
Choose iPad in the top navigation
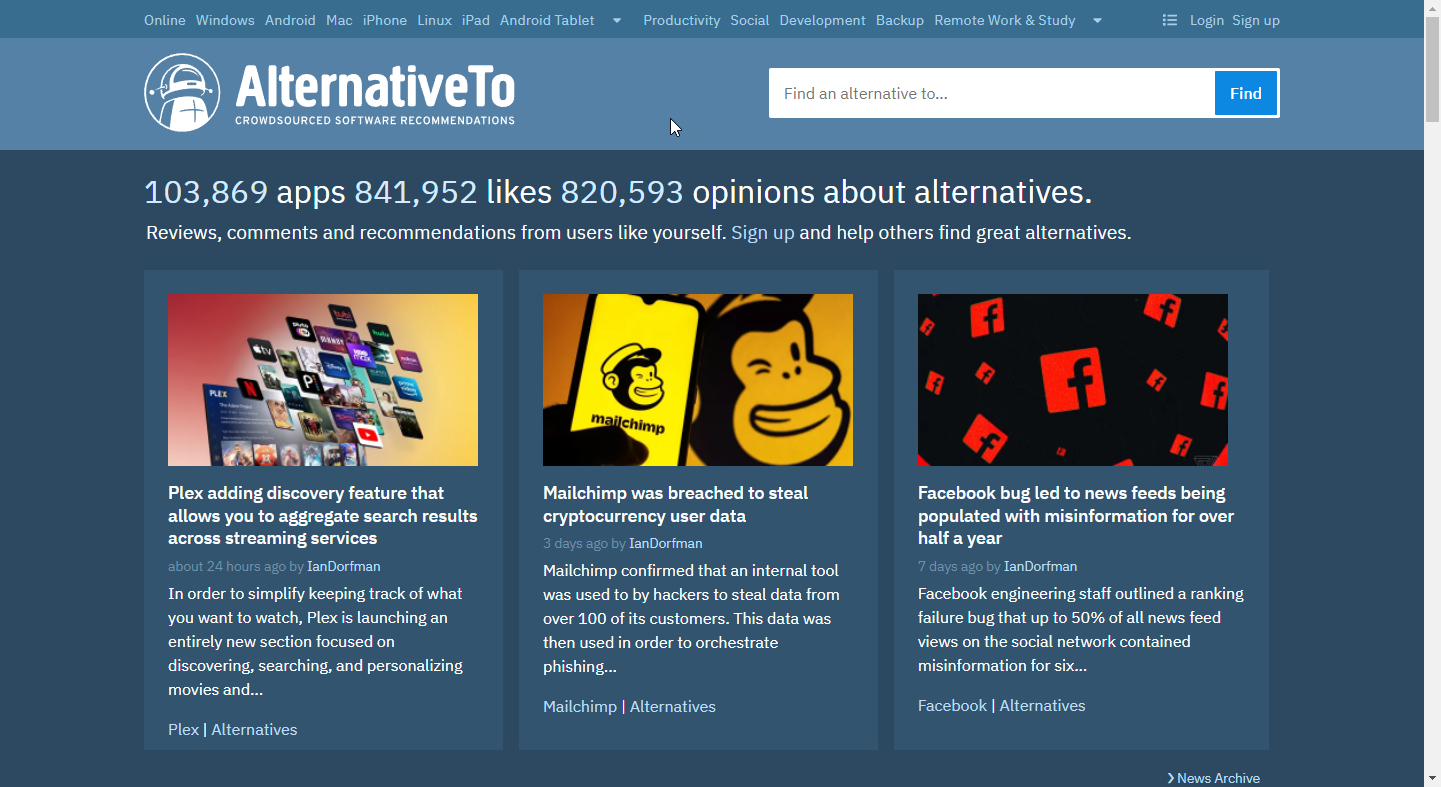(476, 20)
